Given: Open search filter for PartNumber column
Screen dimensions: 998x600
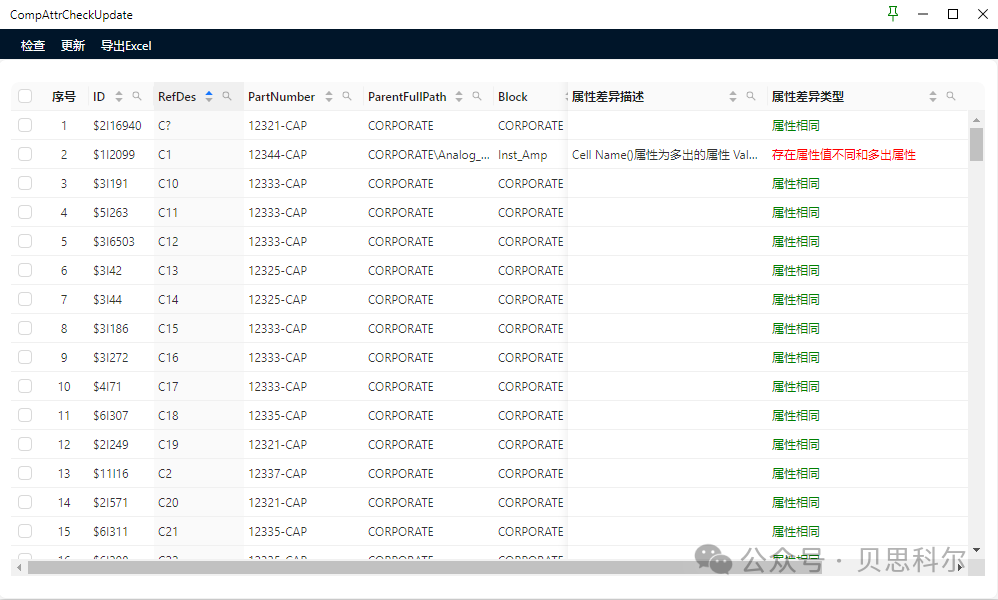Looking at the screenshot, I should (x=347, y=96).
